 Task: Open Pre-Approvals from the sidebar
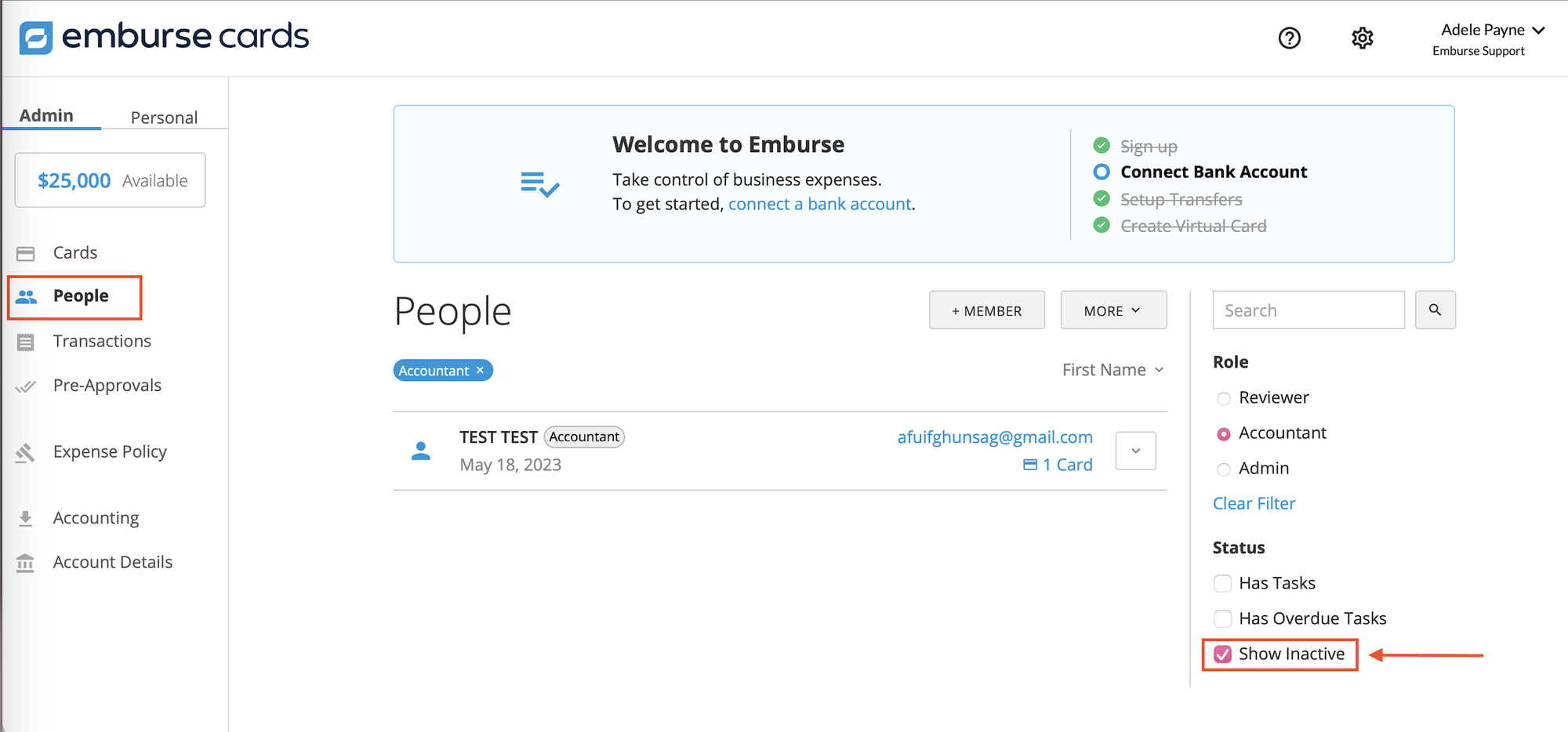coord(107,385)
